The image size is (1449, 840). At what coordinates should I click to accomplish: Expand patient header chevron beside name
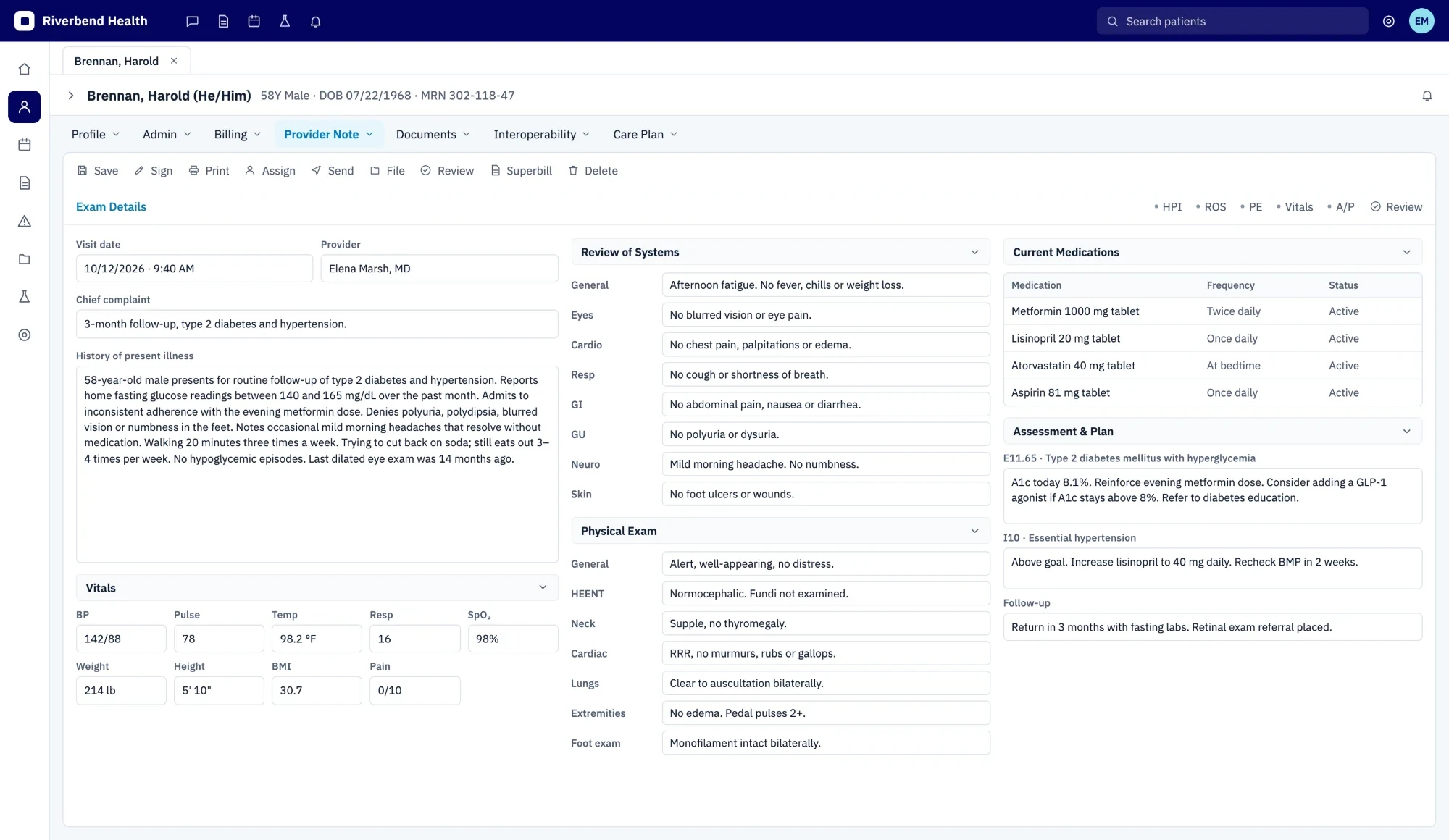(71, 96)
